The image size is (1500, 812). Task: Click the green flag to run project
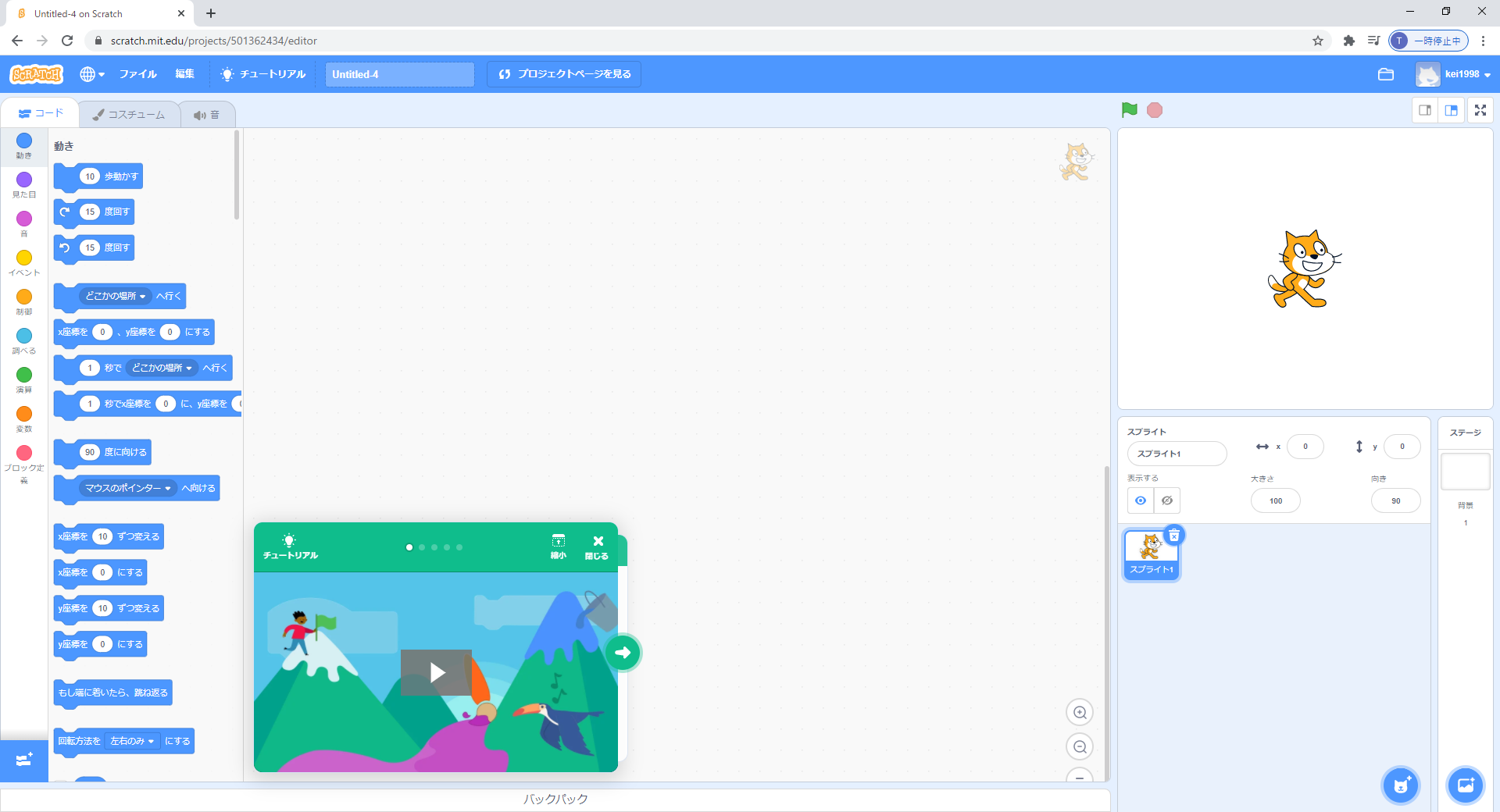coord(1129,110)
